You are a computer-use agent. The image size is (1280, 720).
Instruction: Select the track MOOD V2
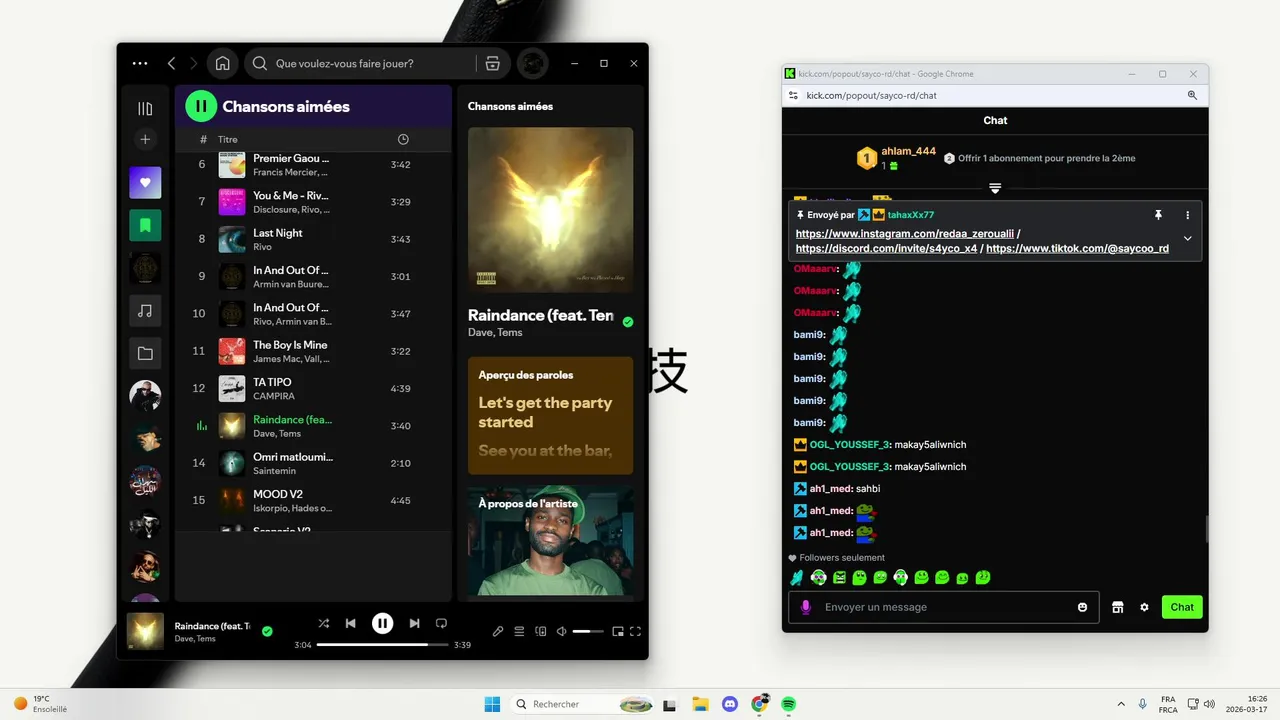(313, 500)
